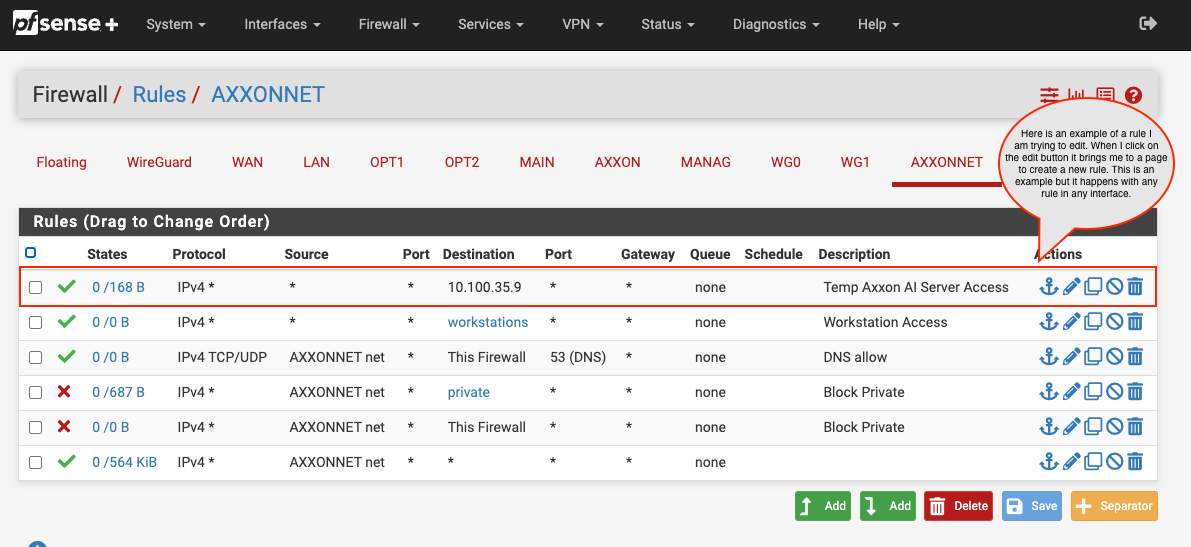Open the Status dropdown menu
Image resolution: width=1191 pixels, height=547 pixels.
coord(668,24)
